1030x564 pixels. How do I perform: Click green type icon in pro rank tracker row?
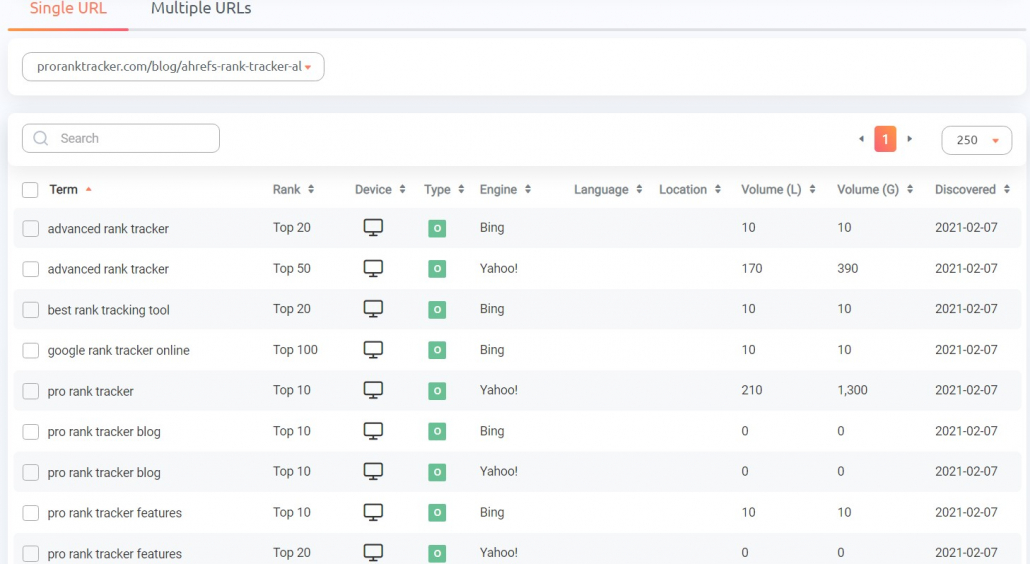[x=437, y=391]
